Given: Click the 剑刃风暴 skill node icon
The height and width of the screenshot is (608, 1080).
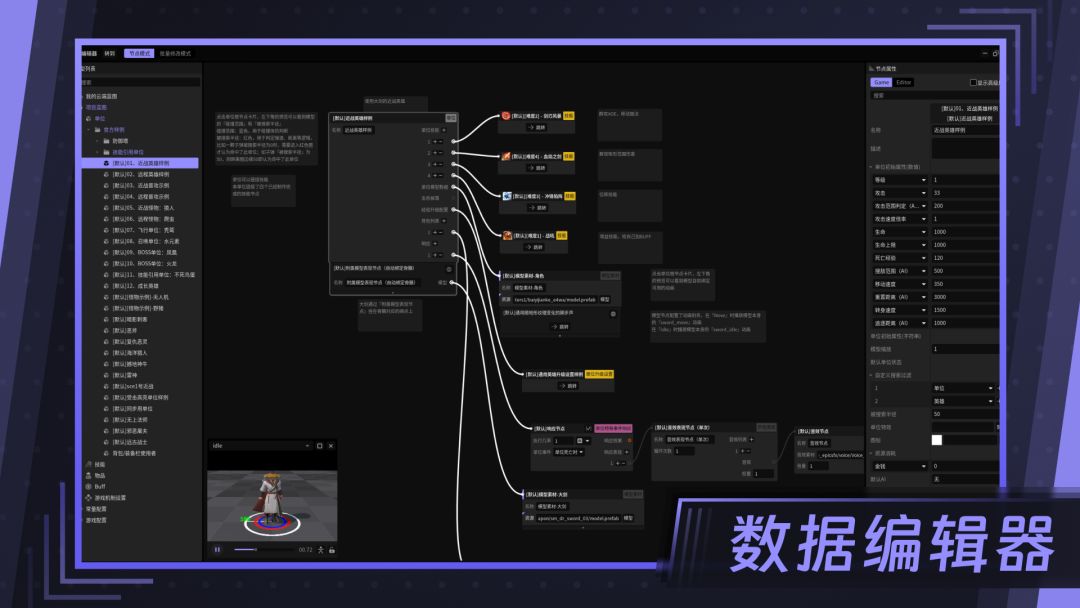Looking at the screenshot, I should pos(506,116).
